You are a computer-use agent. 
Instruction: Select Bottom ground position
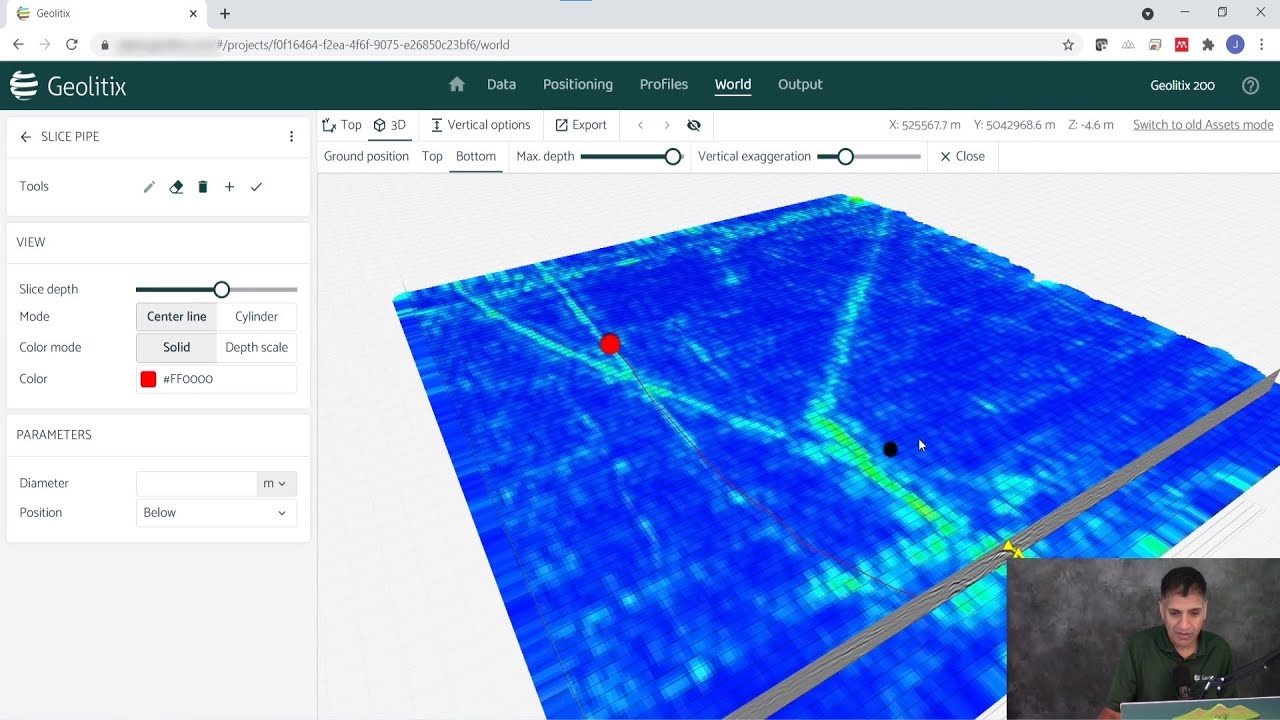pos(476,157)
